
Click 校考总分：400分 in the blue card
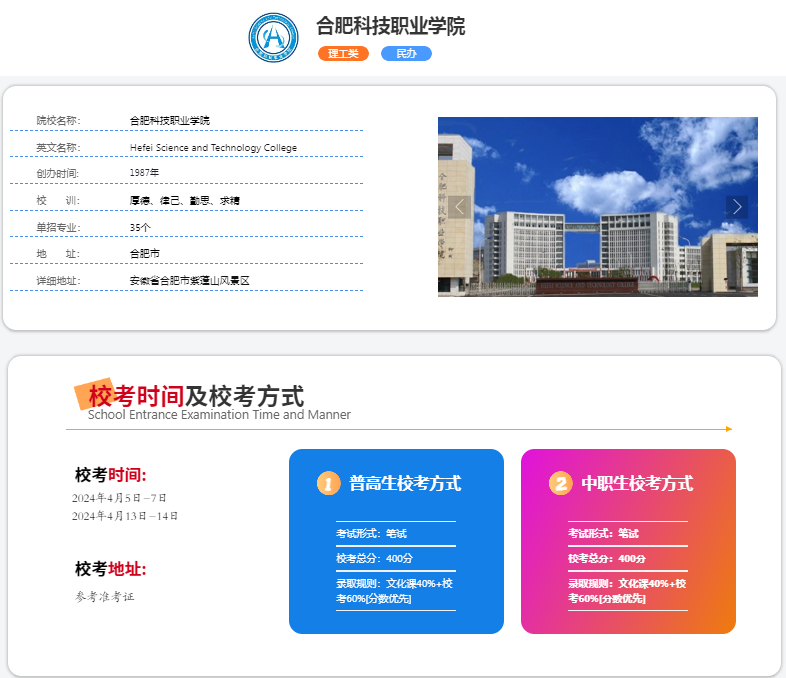(374, 558)
